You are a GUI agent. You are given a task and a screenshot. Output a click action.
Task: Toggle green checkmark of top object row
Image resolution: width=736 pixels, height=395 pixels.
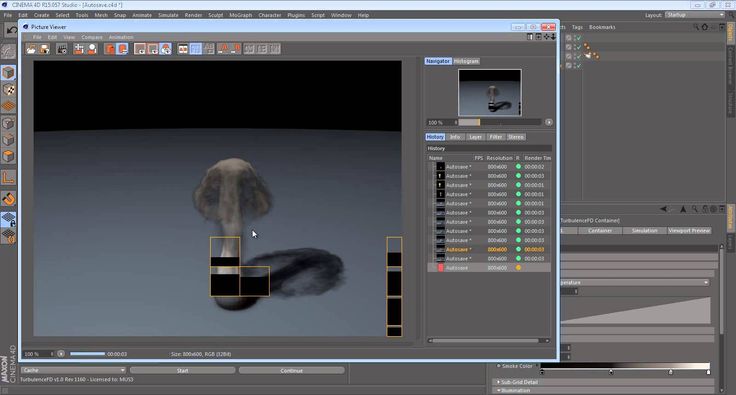(579, 38)
